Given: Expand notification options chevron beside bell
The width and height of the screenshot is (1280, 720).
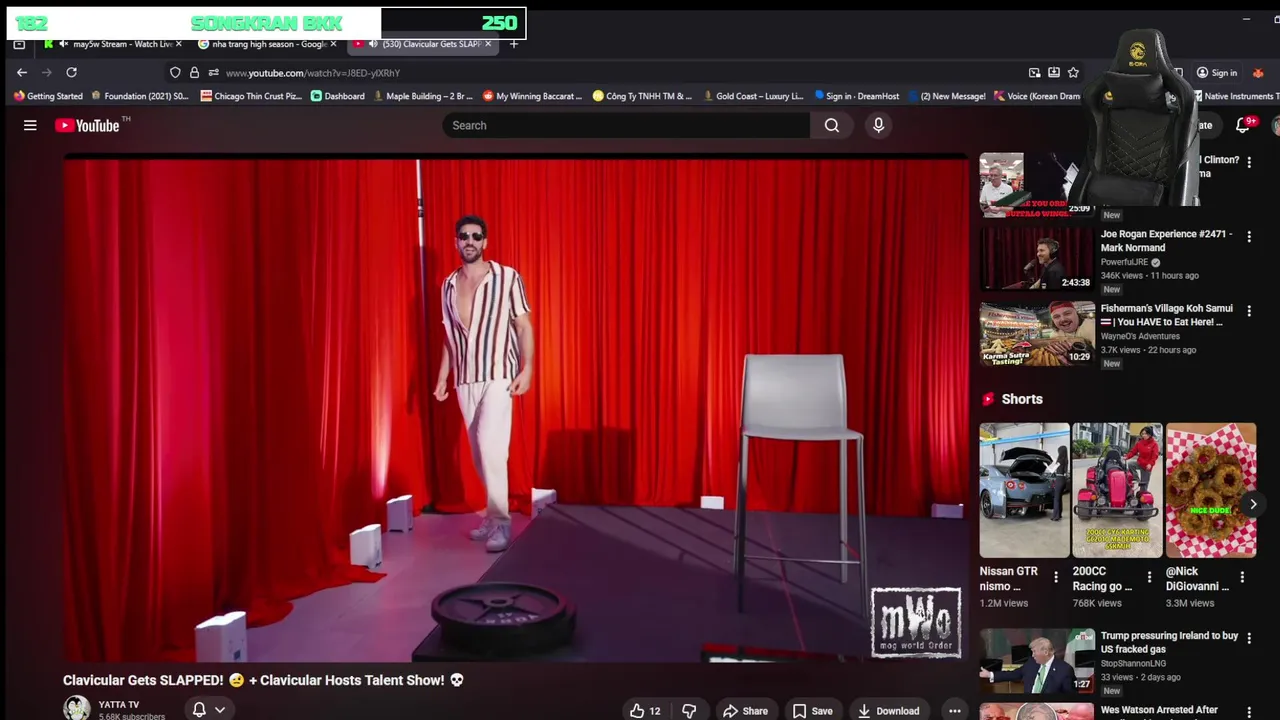Looking at the screenshot, I should tap(219, 709).
